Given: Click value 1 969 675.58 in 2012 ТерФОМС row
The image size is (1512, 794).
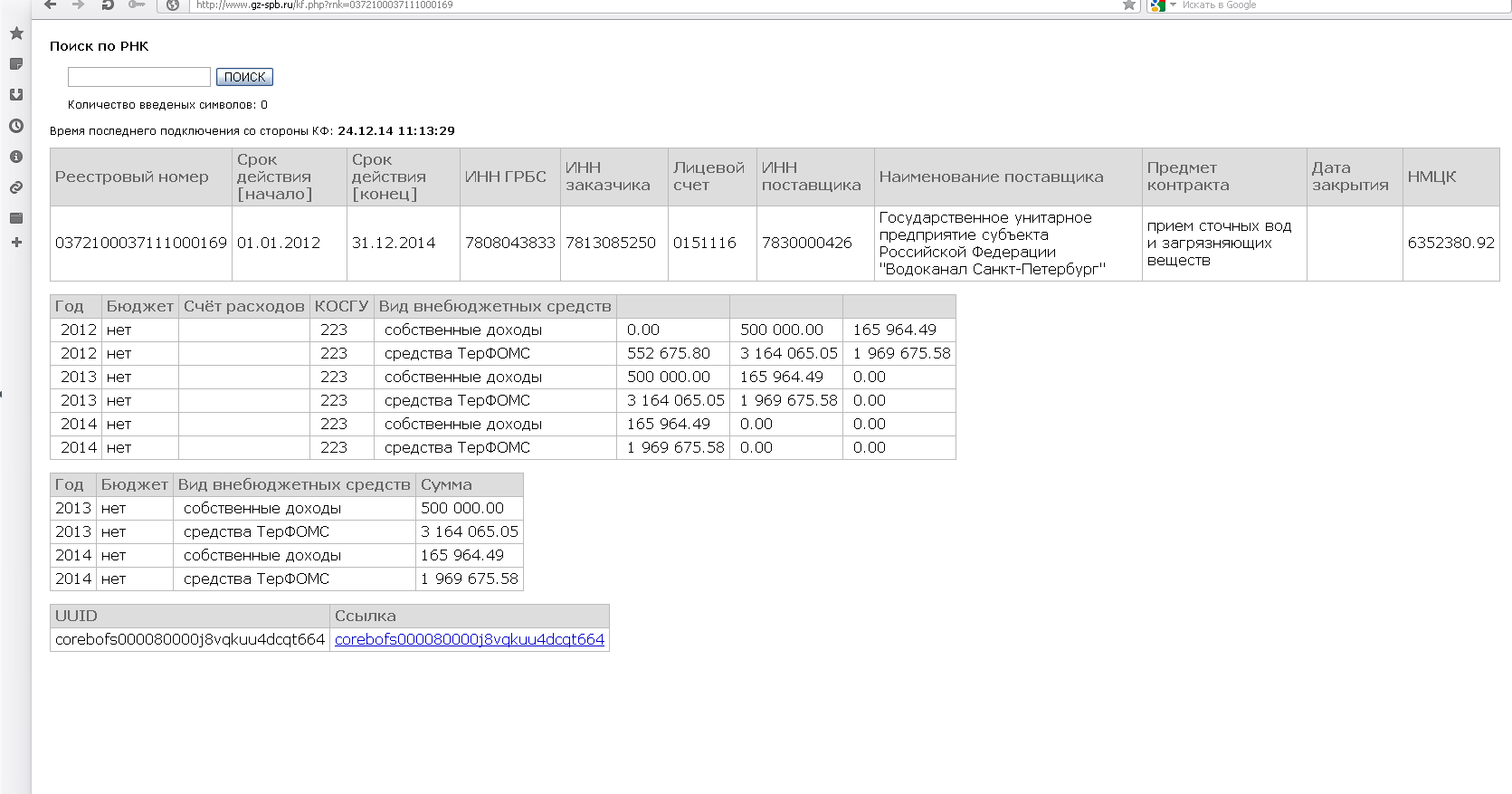Looking at the screenshot, I should click(x=901, y=353).
